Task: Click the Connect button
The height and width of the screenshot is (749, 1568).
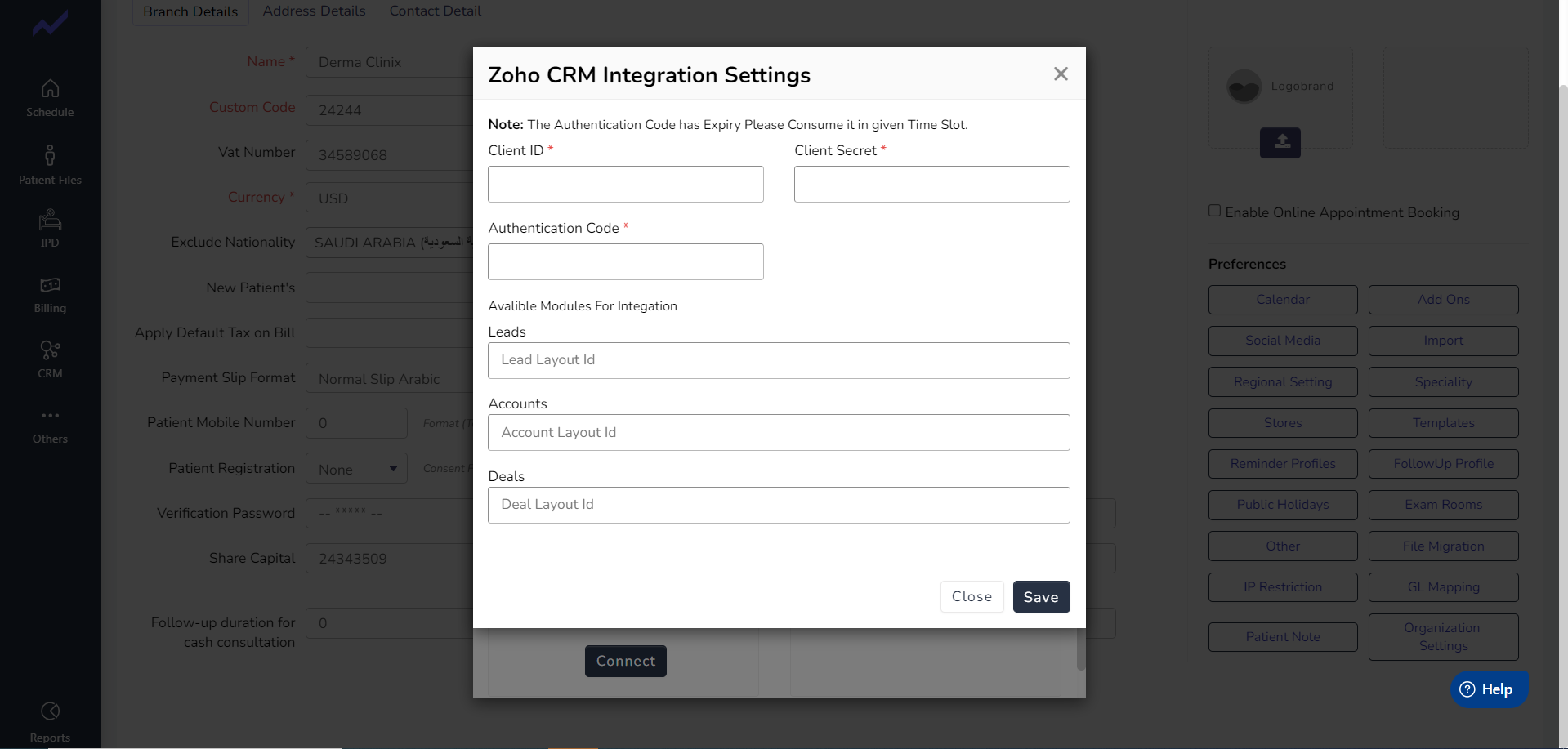Action: pyautogui.click(x=625, y=661)
